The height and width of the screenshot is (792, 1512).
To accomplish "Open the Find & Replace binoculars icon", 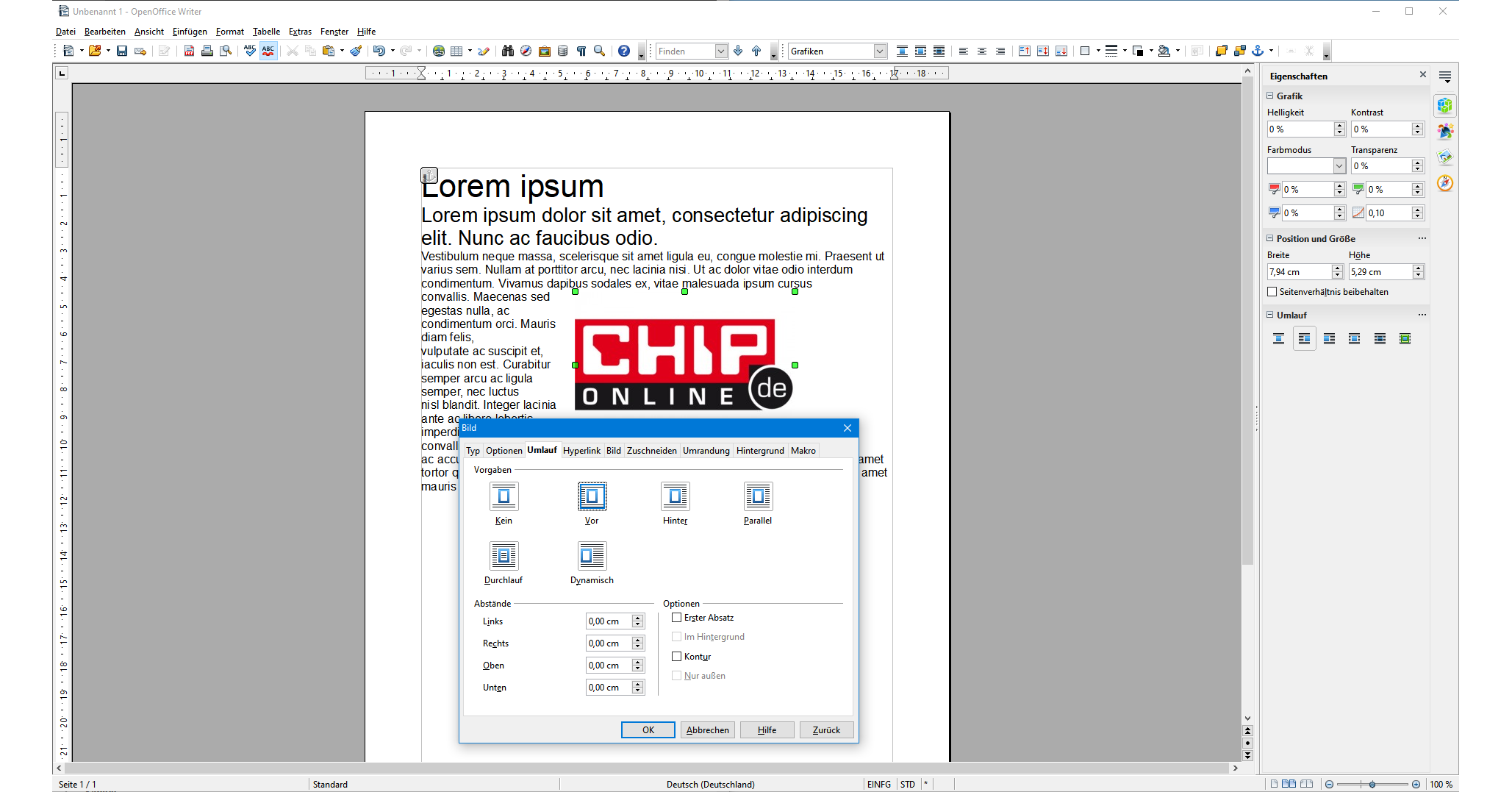I will [x=507, y=51].
